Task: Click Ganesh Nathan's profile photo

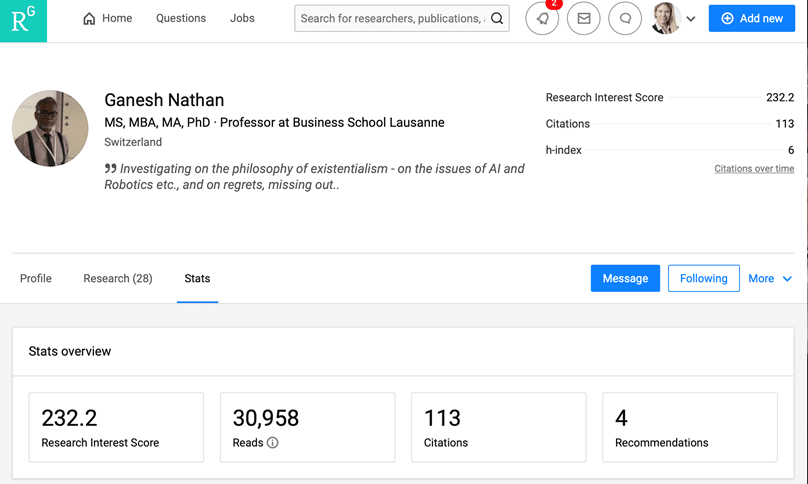Action: (x=50, y=129)
